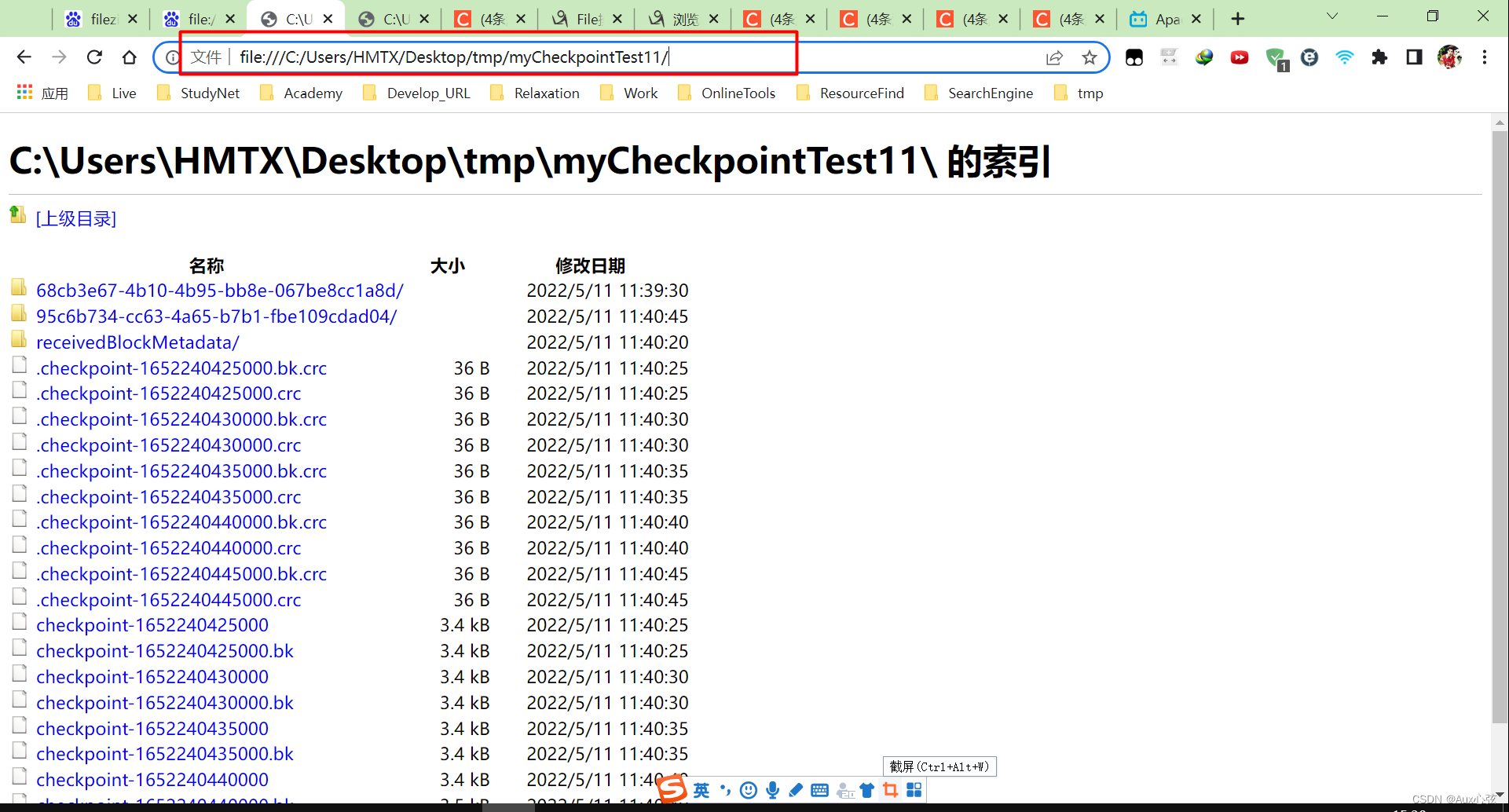
Task: Toggle Sogou English input mode
Action: (x=701, y=791)
